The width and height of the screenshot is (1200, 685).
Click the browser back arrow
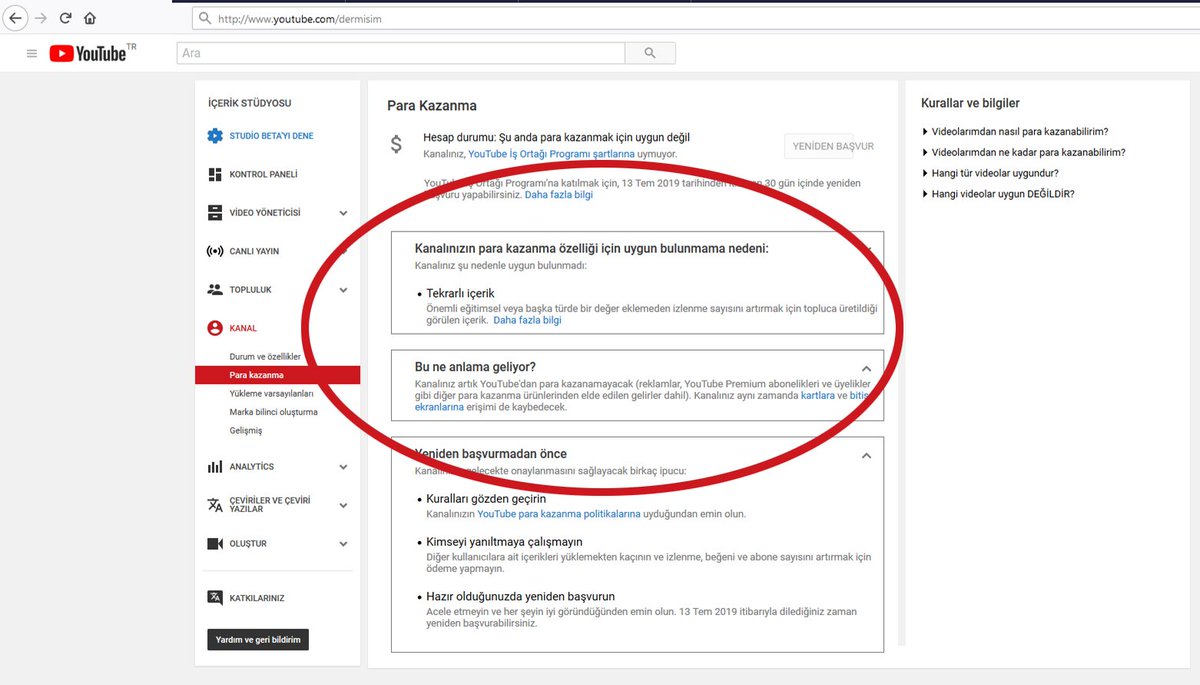pyautogui.click(x=16, y=18)
